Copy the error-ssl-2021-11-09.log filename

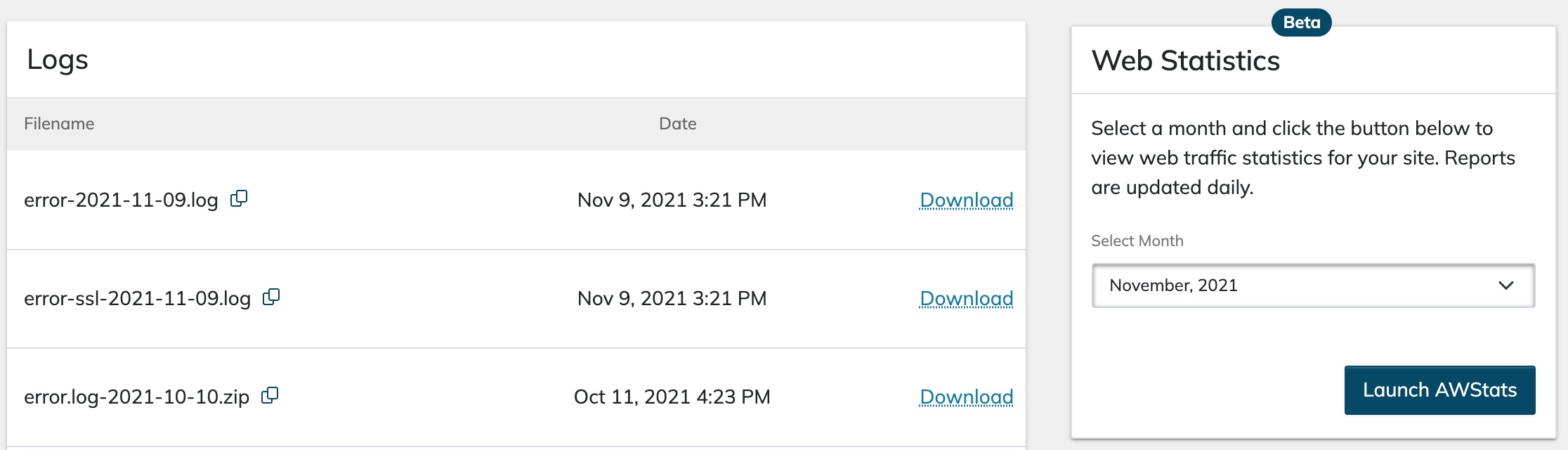point(271,297)
